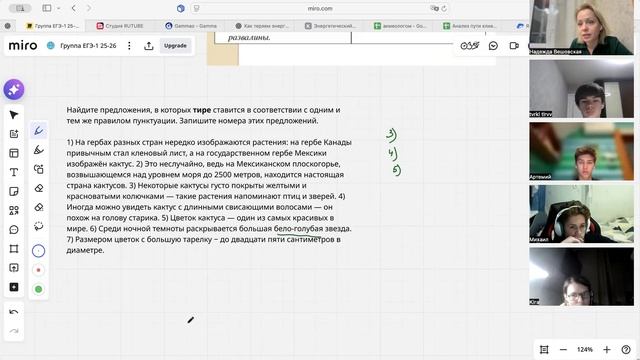640x360 pixels.
Task: Click the bold word тире in task text
Action: tap(202, 110)
